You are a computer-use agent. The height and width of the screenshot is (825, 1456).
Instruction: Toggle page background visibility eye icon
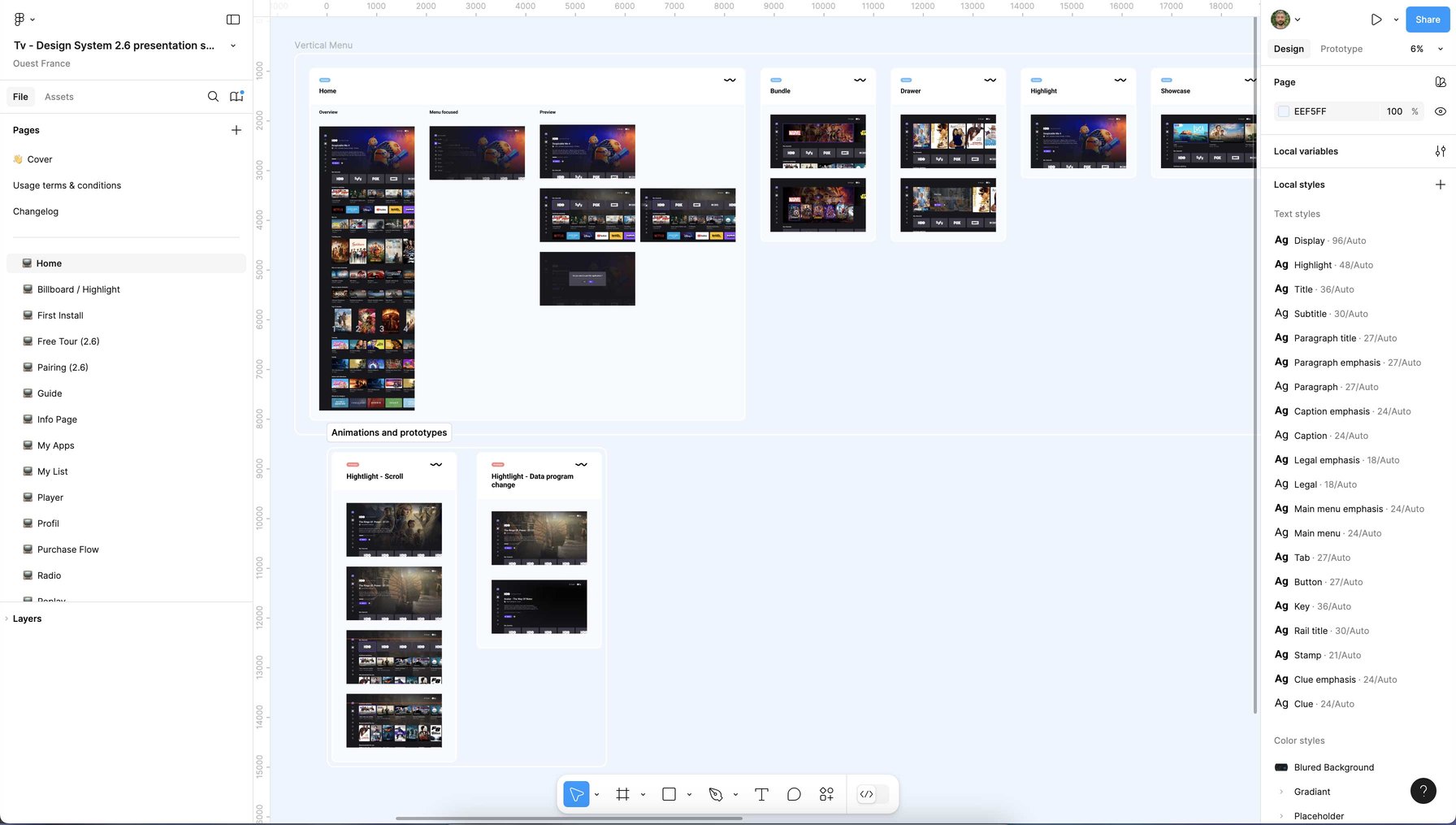tap(1440, 111)
